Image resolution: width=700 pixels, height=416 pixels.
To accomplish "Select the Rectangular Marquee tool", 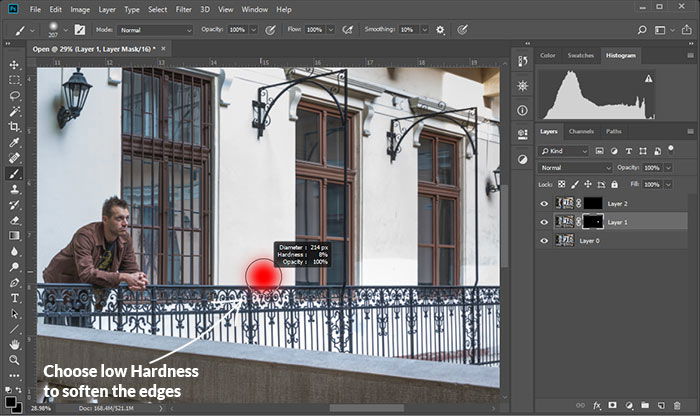I will [x=14, y=80].
